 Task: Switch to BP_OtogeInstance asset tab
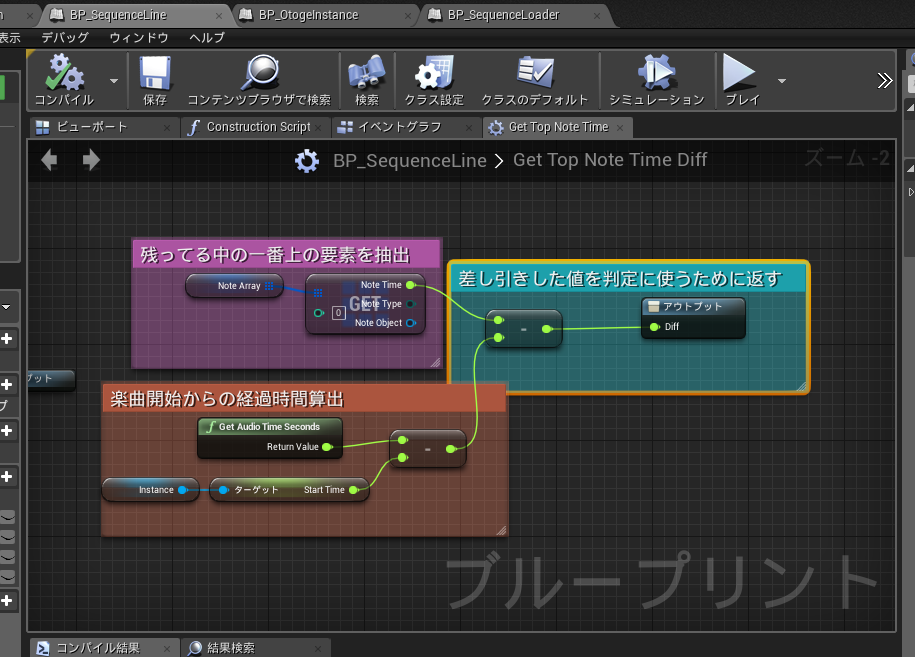click(x=309, y=15)
